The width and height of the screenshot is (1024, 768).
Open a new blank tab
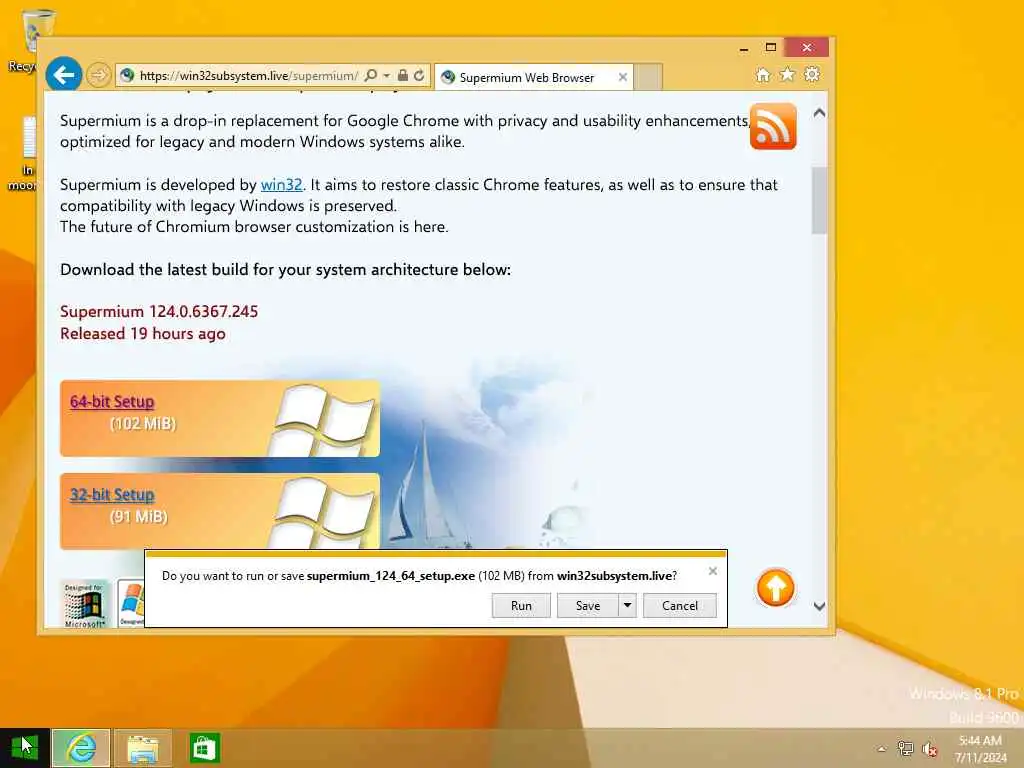648,77
